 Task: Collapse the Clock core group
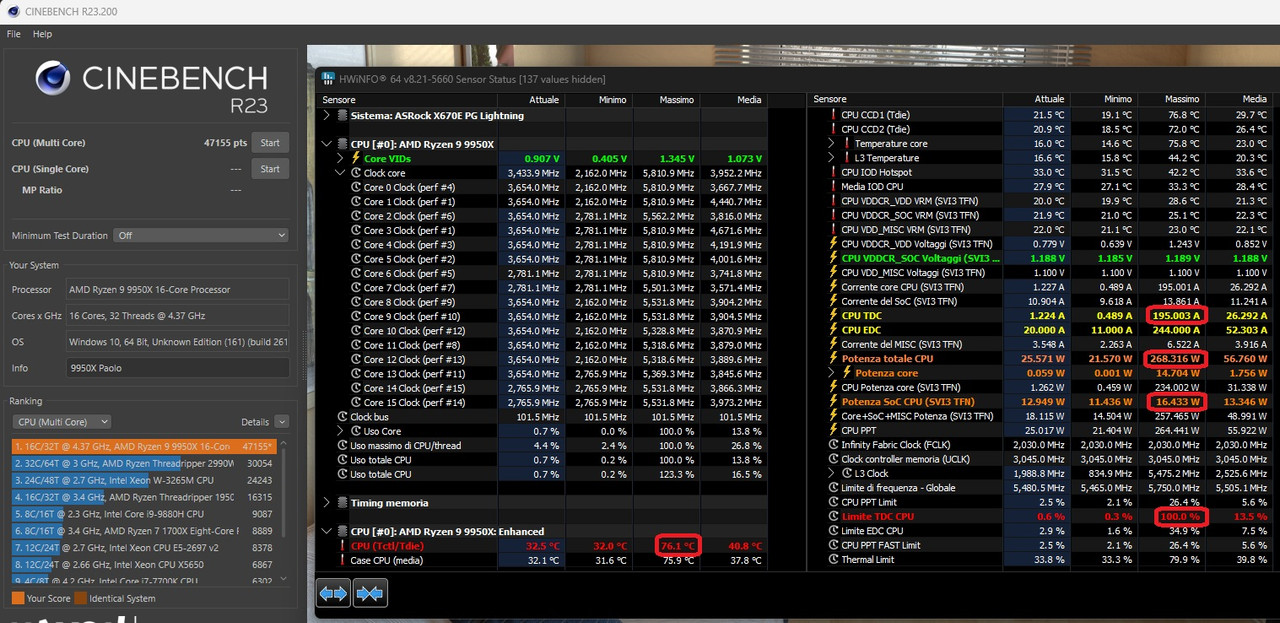(341, 173)
